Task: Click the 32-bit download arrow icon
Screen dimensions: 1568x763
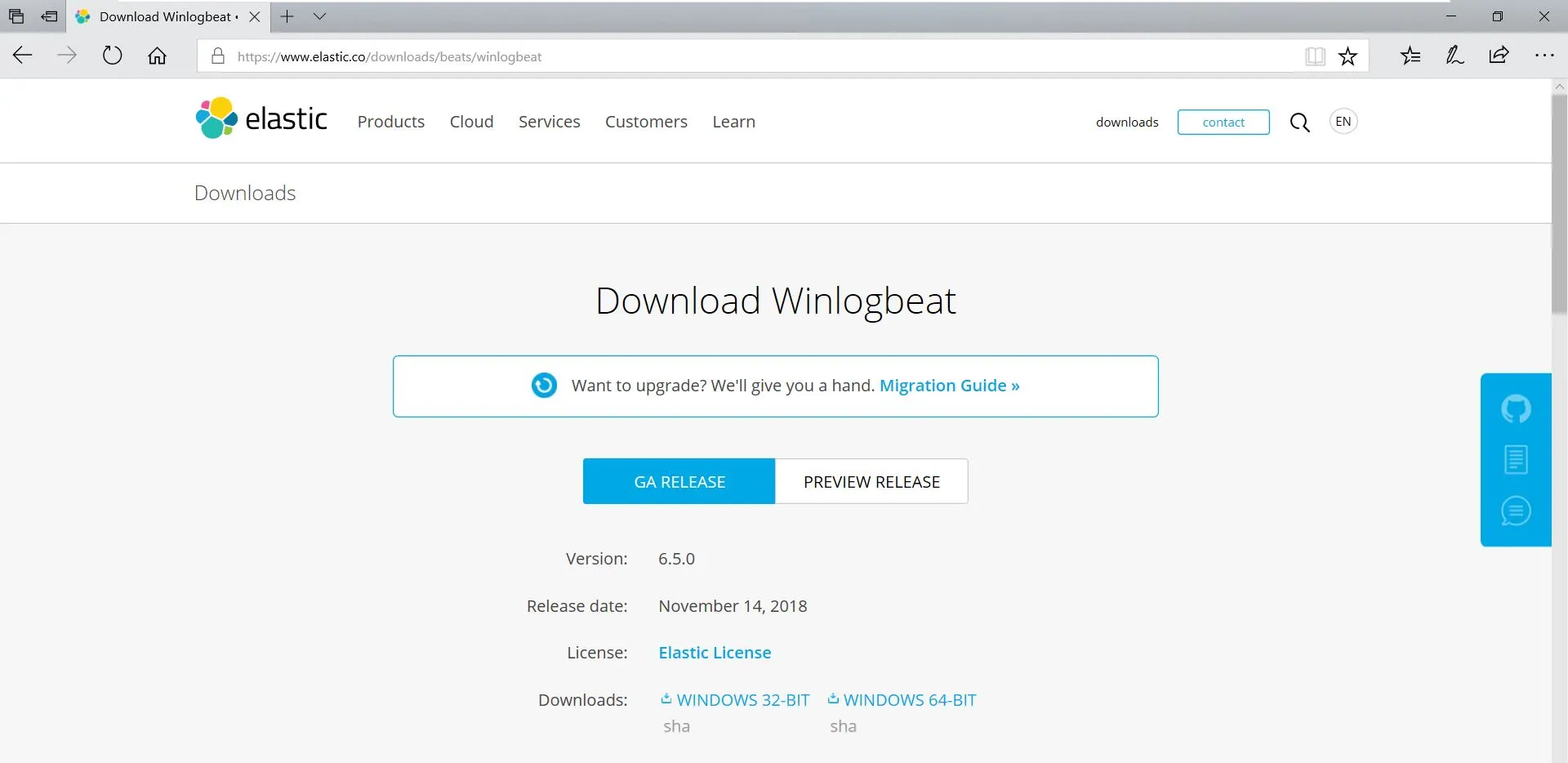Action: click(x=666, y=699)
